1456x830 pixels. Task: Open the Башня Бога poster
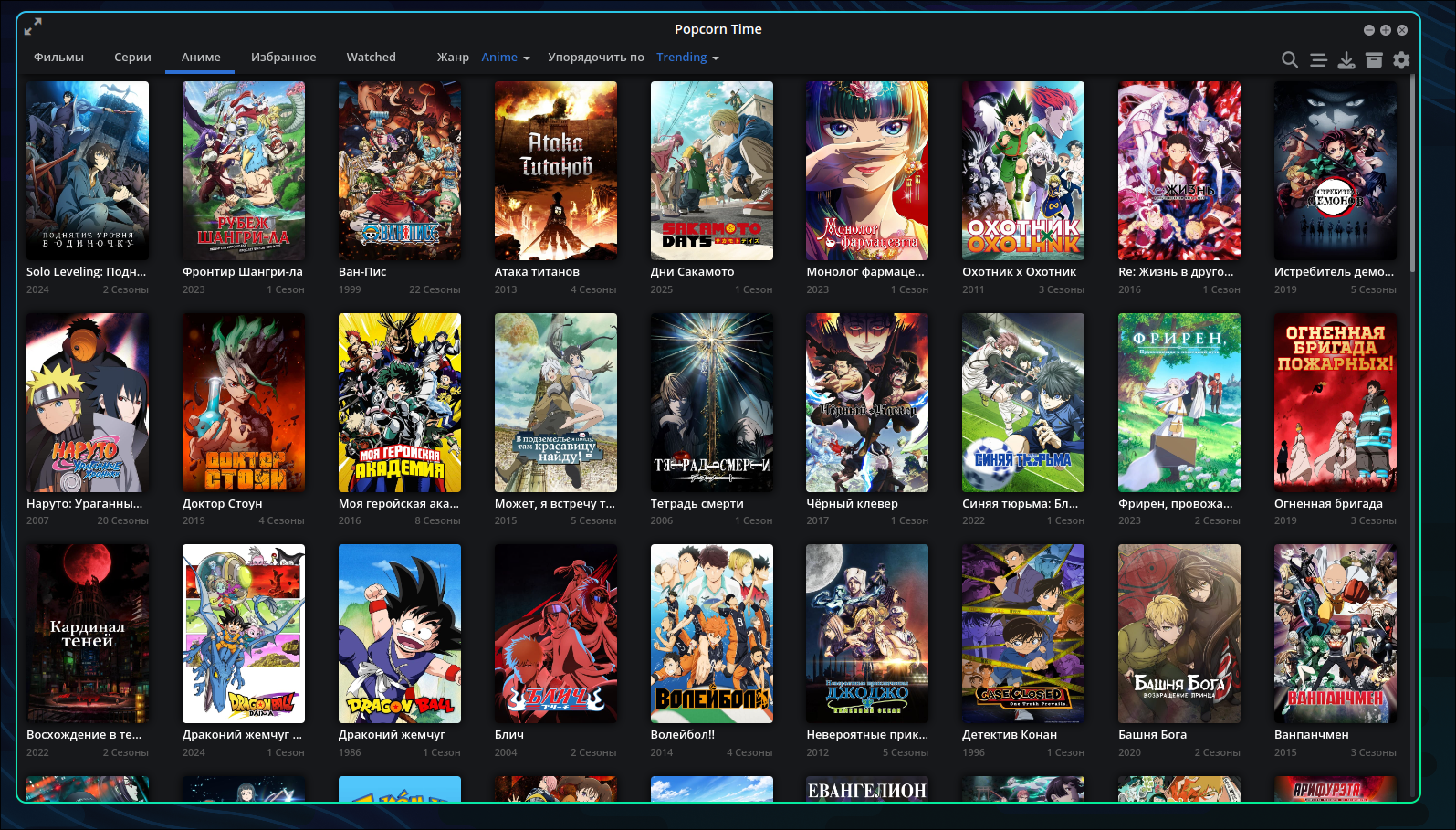pos(1179,634)
